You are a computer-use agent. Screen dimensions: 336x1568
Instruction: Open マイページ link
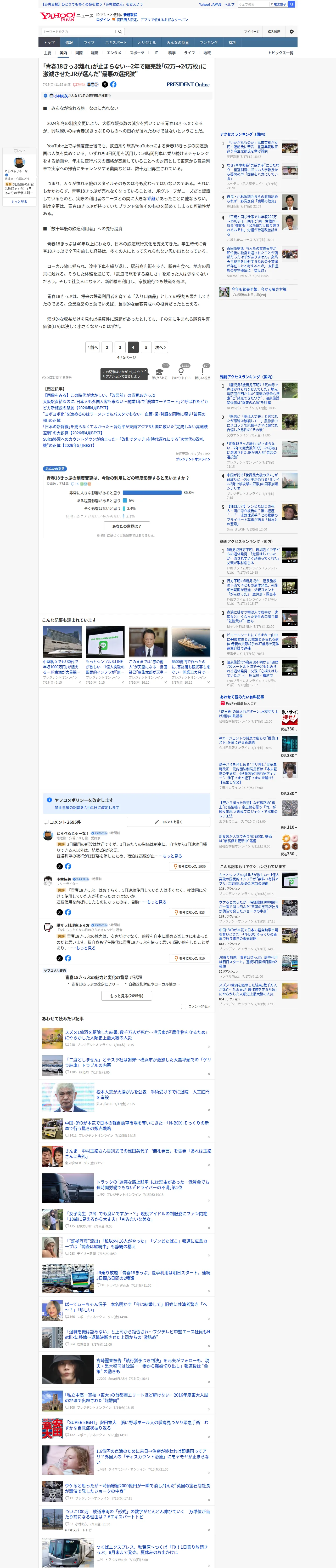click(x=252, y=32)
